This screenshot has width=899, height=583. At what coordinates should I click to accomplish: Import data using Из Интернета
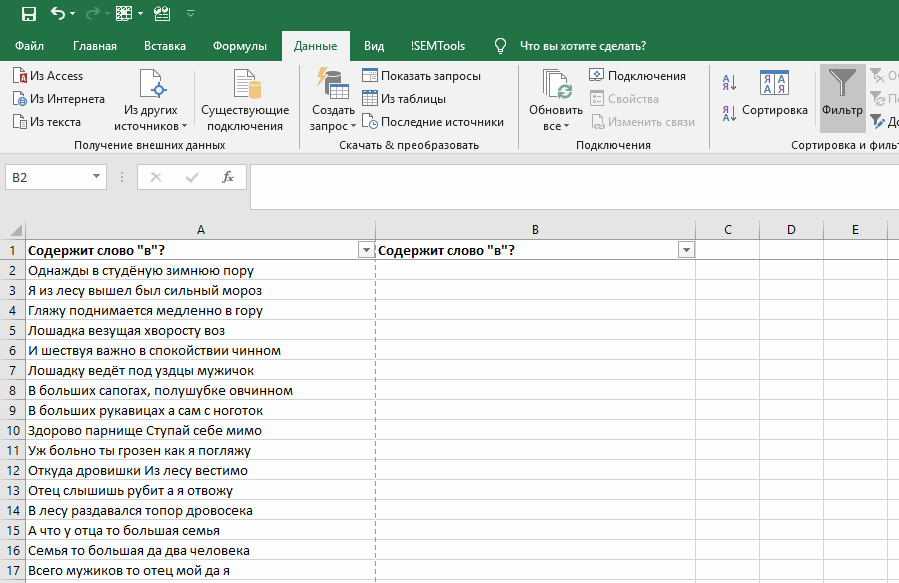58,99
